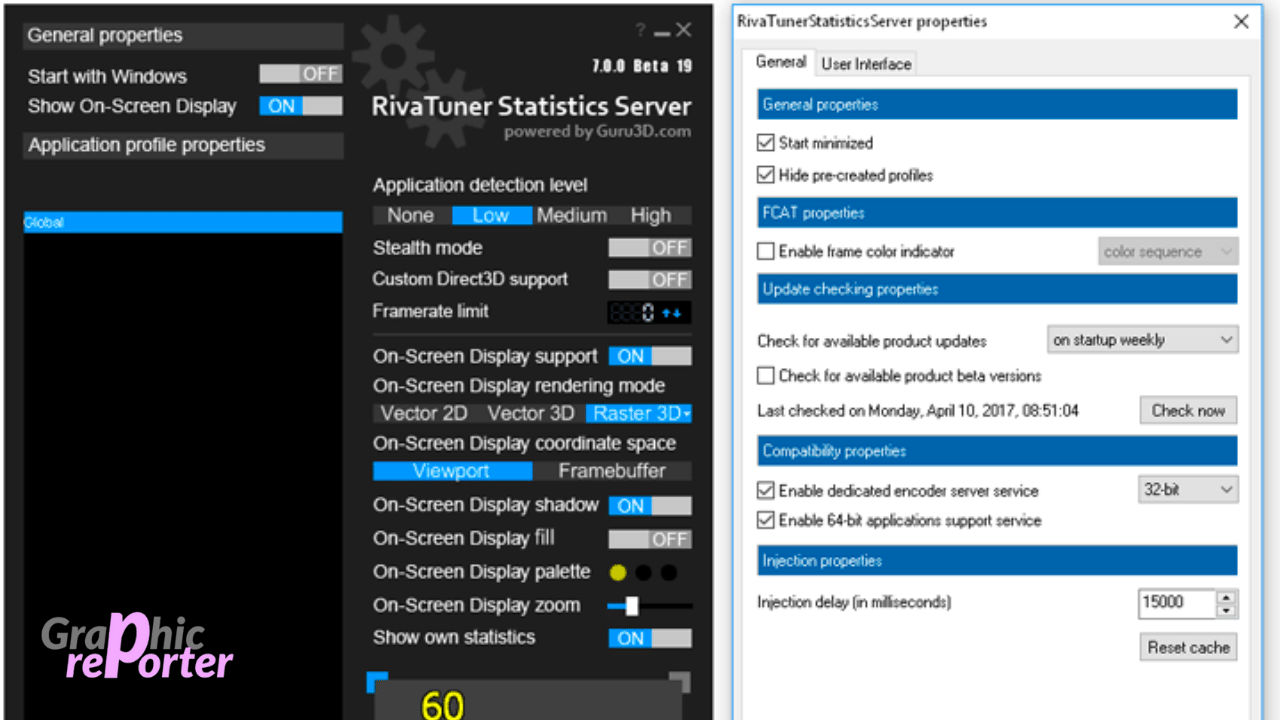The image size is (1280, 720).
Task: Open the help question mark icon in RivaTuner
Action: click(x=640, y=31)
